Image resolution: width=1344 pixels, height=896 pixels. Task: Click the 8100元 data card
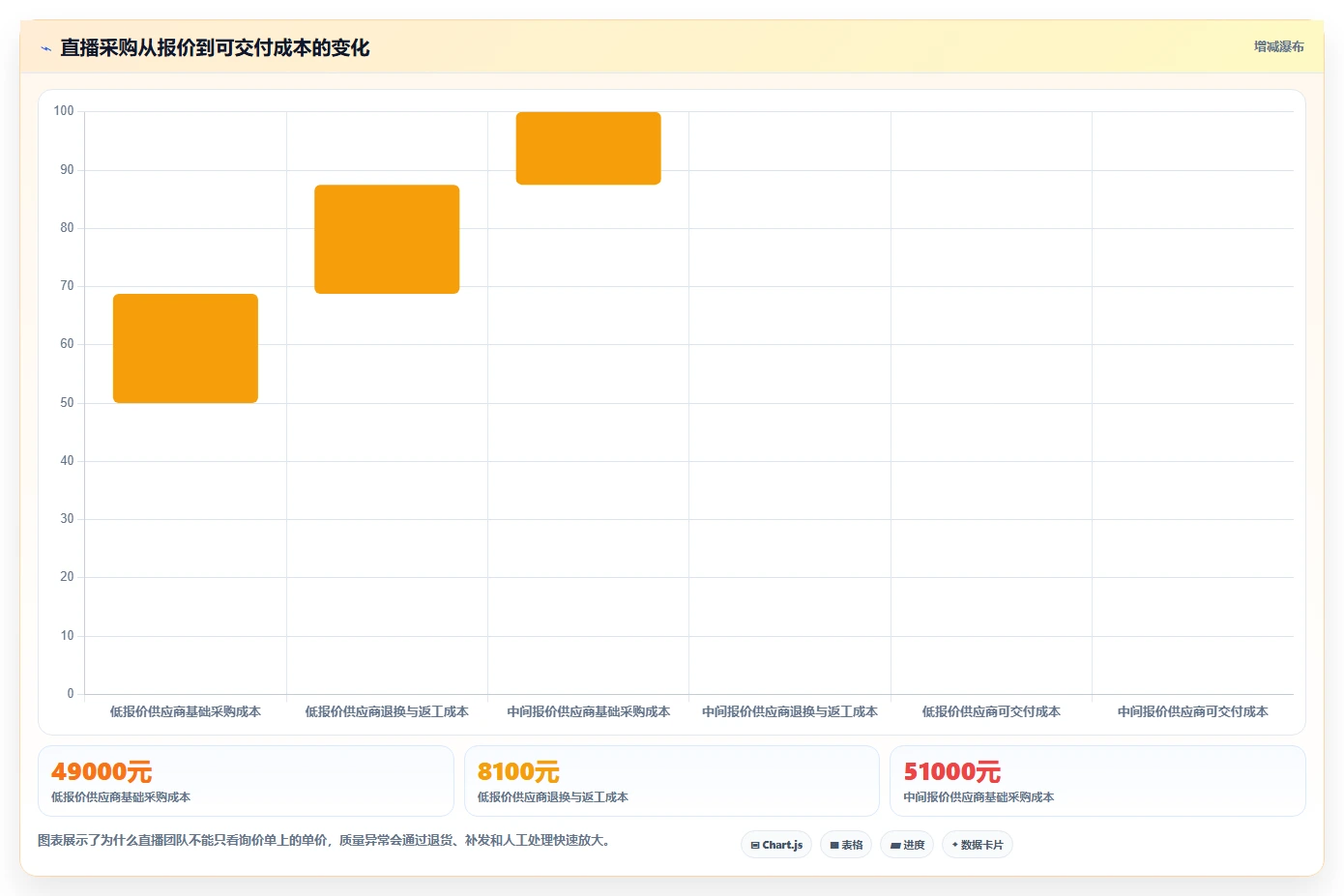click(672, 781)
